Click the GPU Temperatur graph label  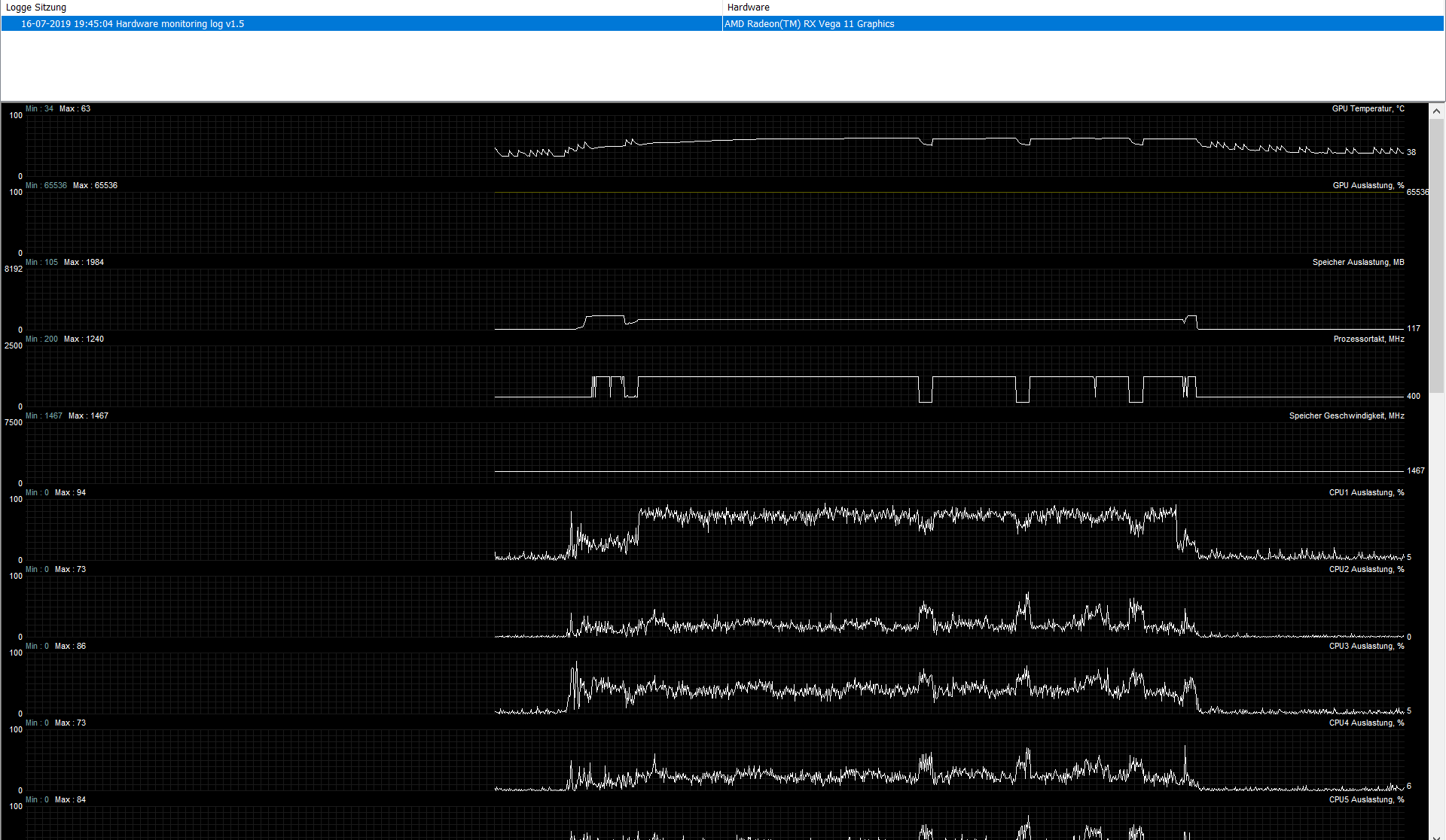tap(1368, 109)
